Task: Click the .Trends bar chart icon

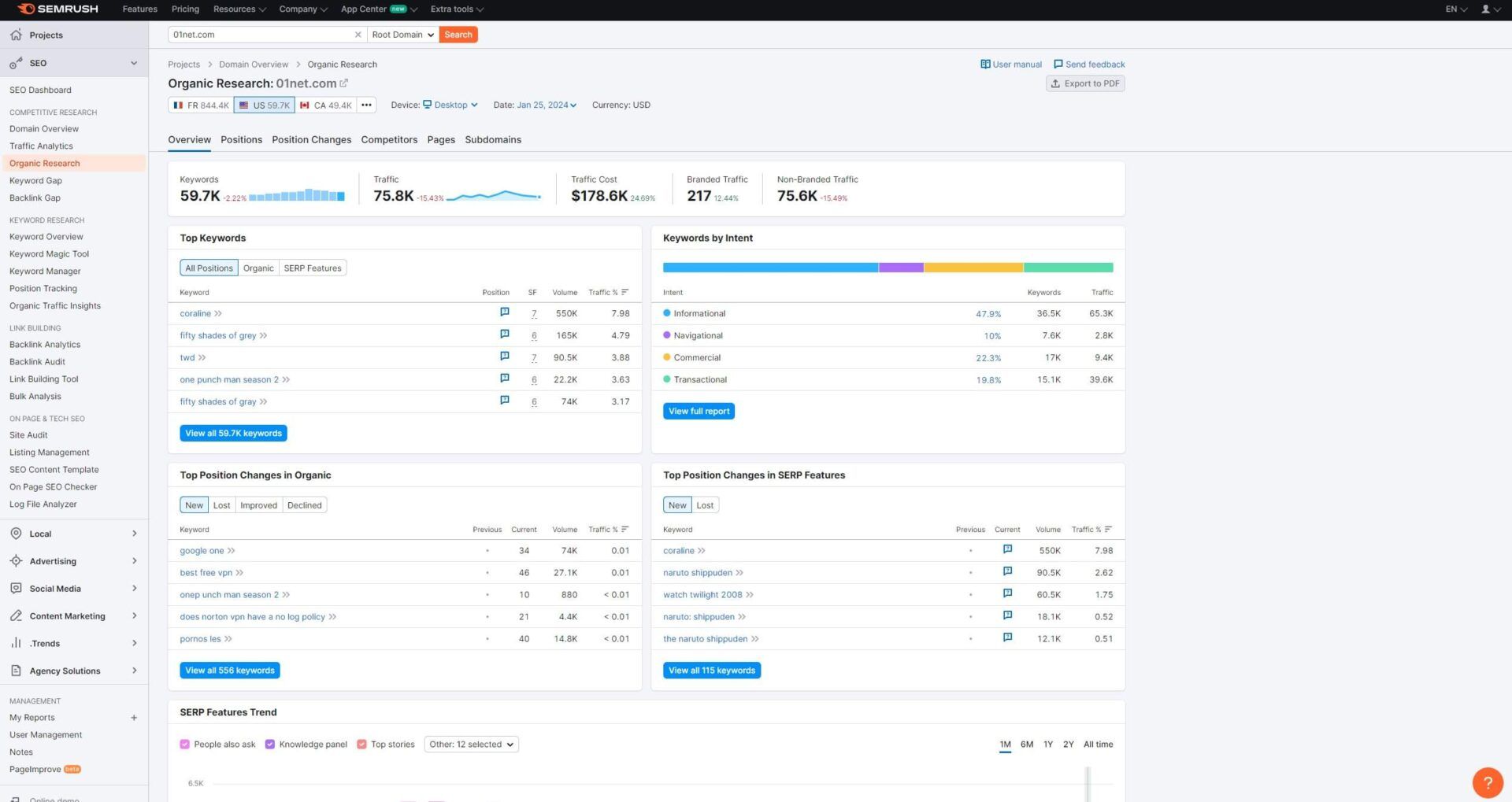Action: pos(16,643)
